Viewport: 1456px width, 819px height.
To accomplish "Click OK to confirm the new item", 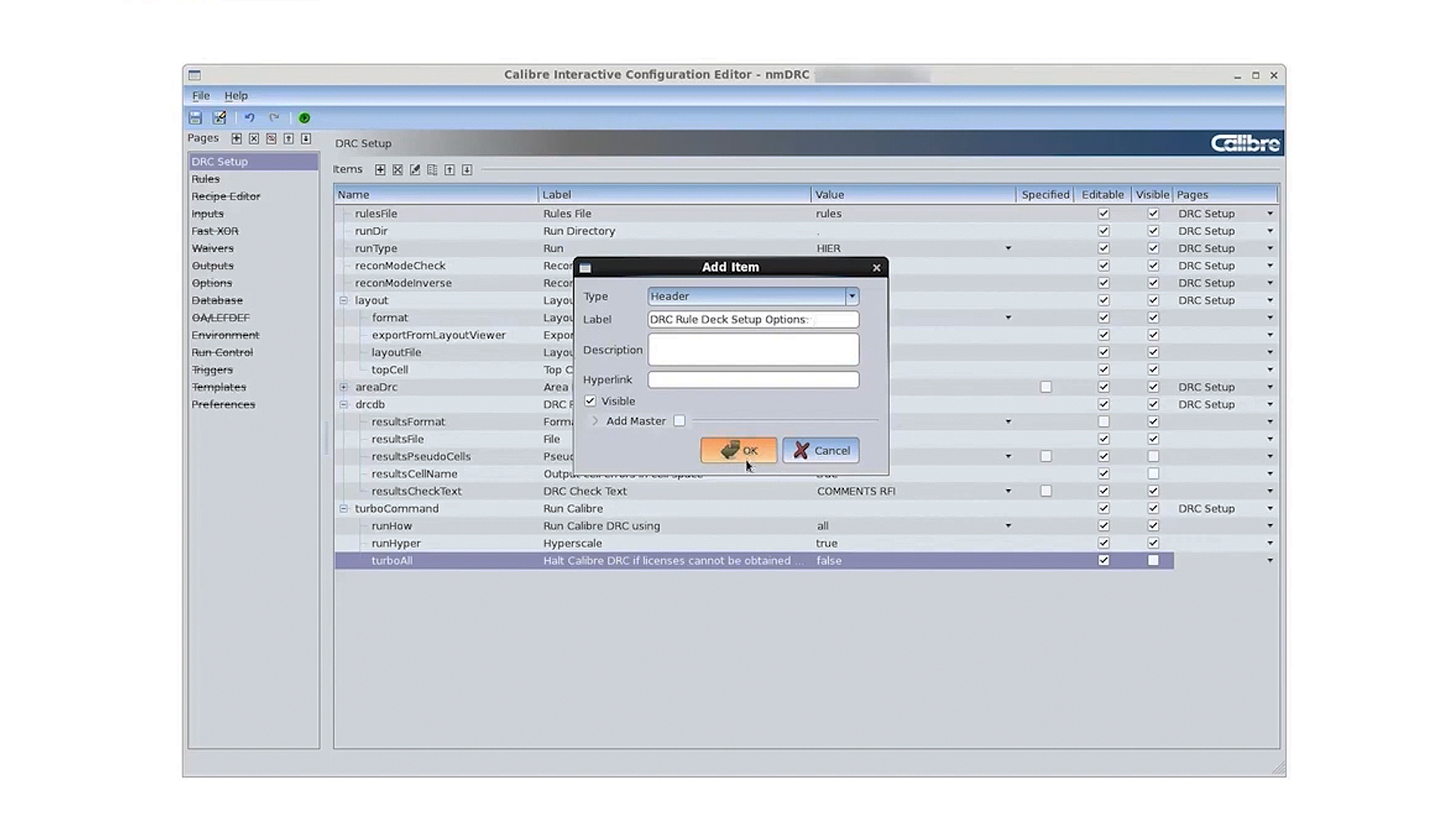I will [x=739, y=450].
